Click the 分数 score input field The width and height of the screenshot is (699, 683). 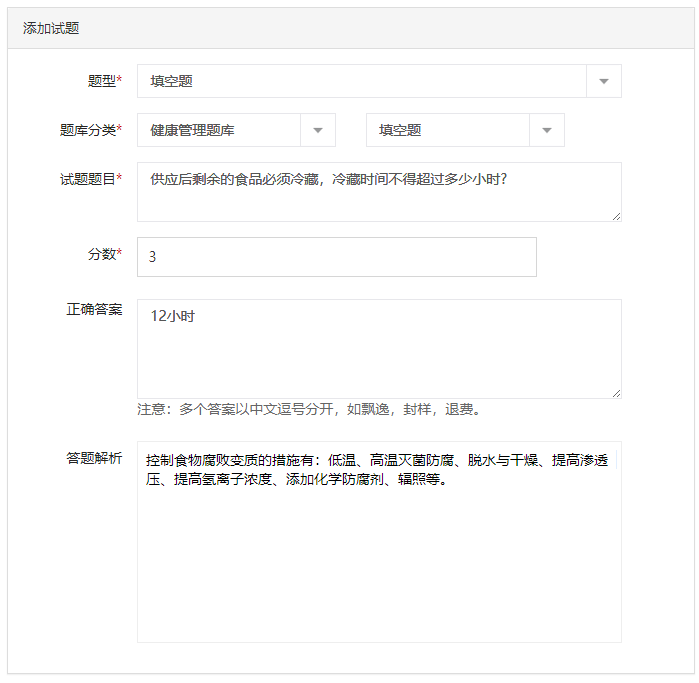337,257
